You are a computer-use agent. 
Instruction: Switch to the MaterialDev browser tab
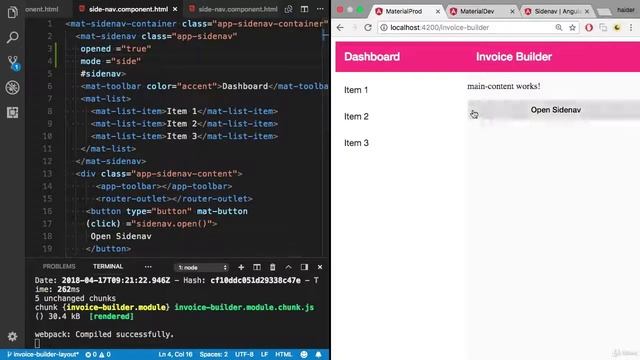point(477,11)
